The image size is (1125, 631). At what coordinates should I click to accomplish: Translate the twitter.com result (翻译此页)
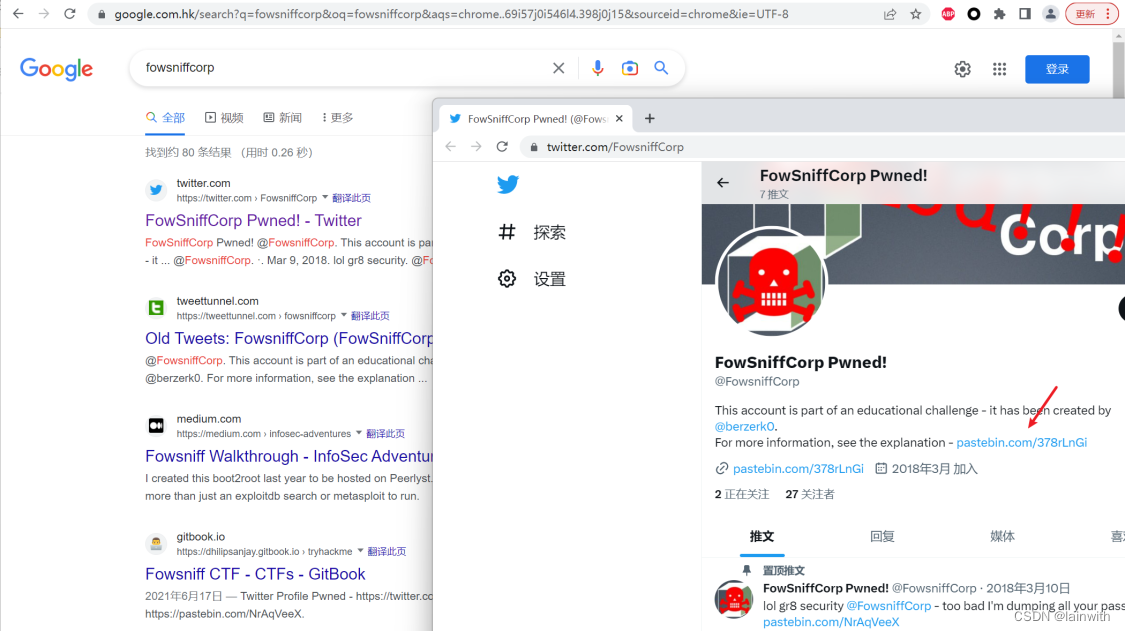pyautogui.click(x=351, y=198)
